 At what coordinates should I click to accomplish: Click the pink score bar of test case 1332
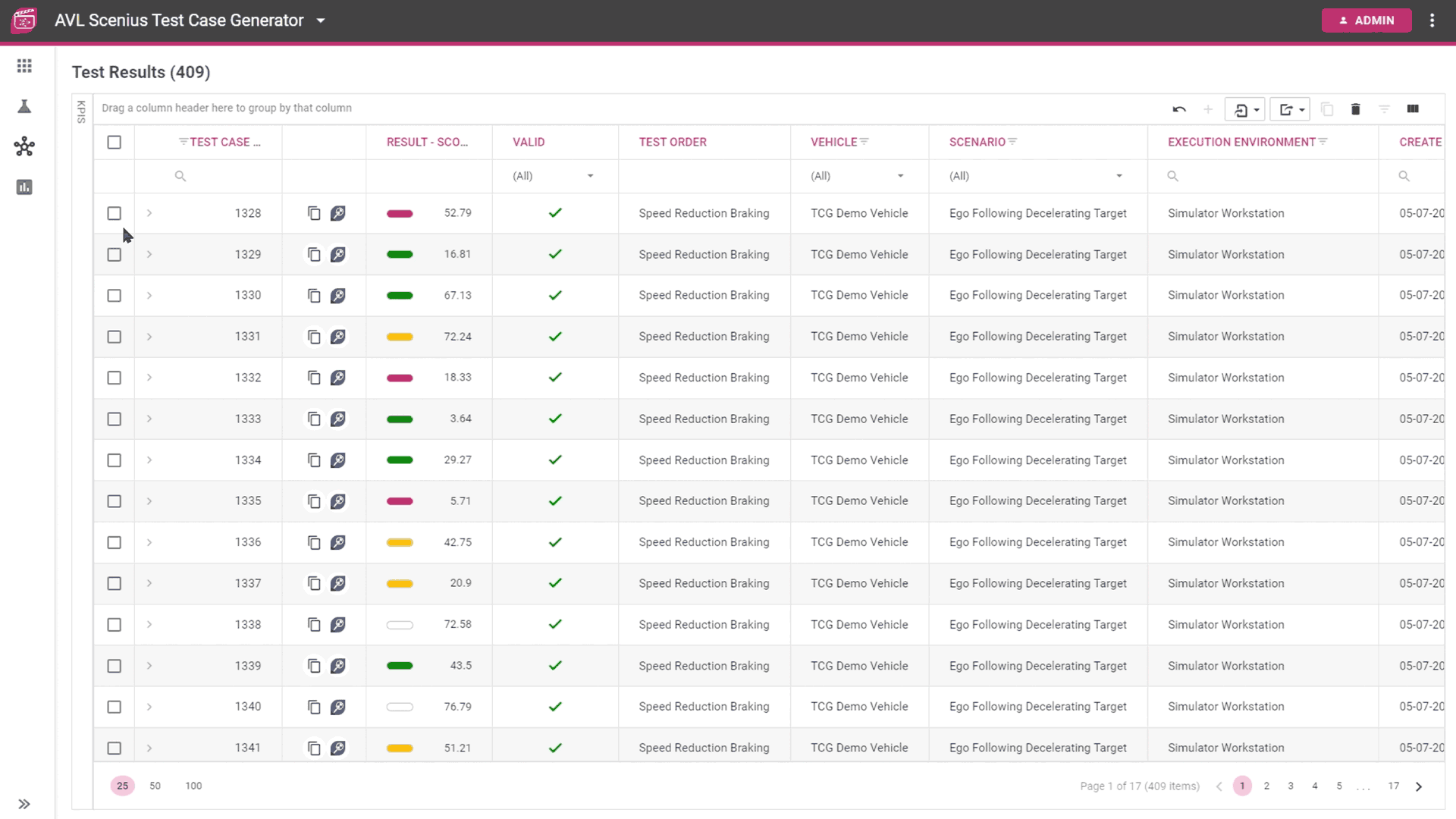tap(400, 378)
